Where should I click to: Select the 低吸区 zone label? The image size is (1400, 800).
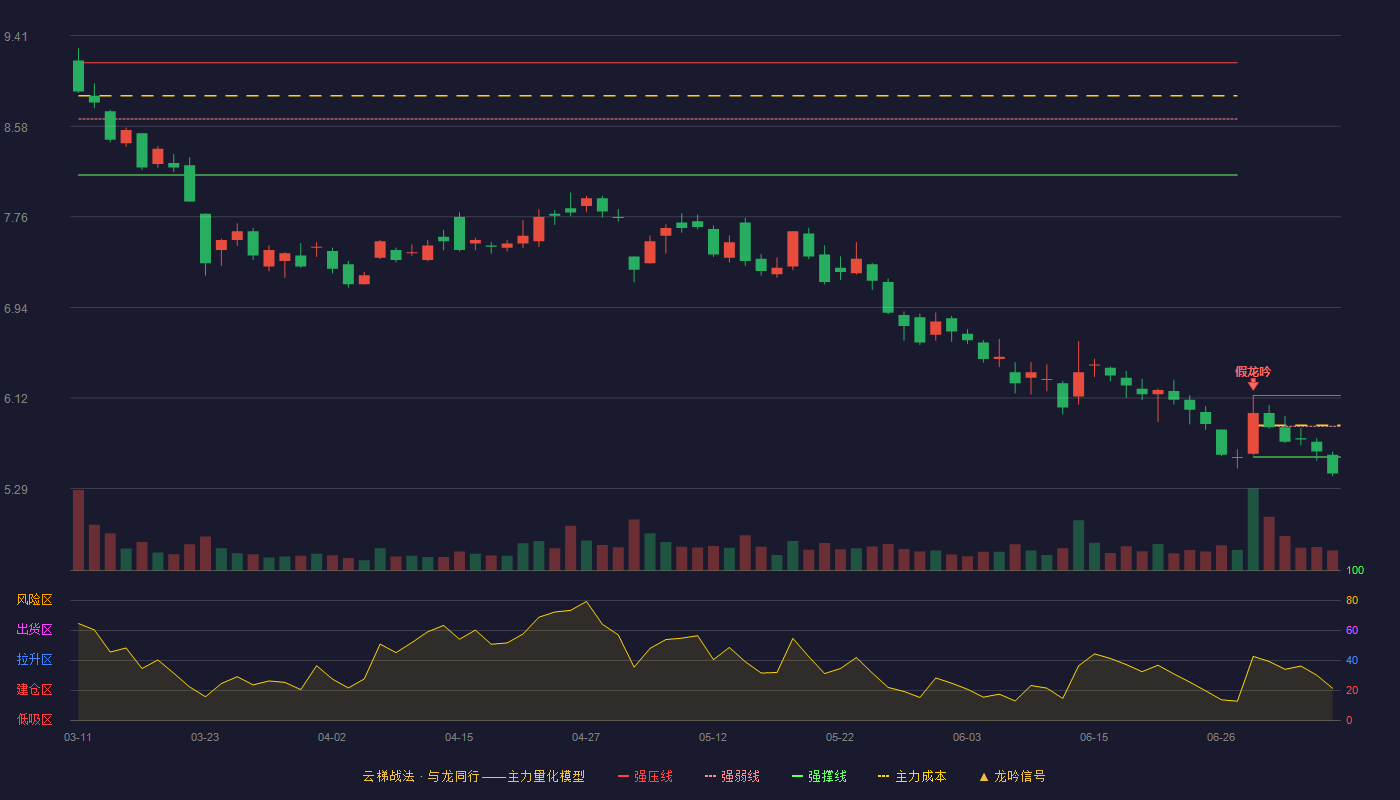pos(35,720)
